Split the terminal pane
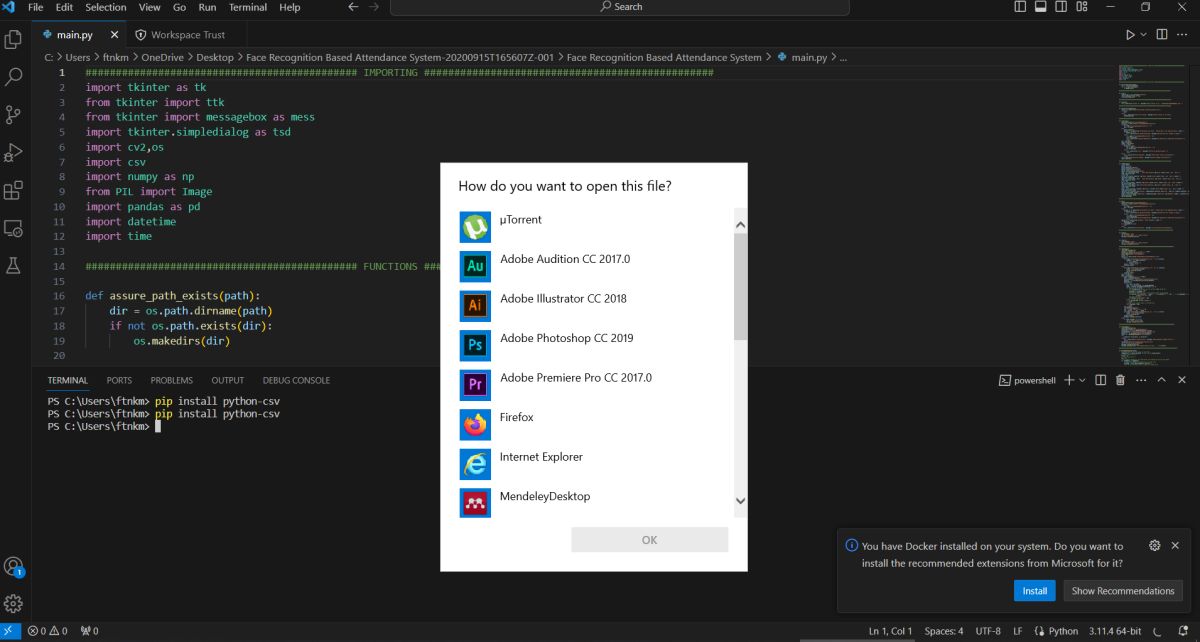The height and width of the screenshot is (642, 1200). 1101,380
